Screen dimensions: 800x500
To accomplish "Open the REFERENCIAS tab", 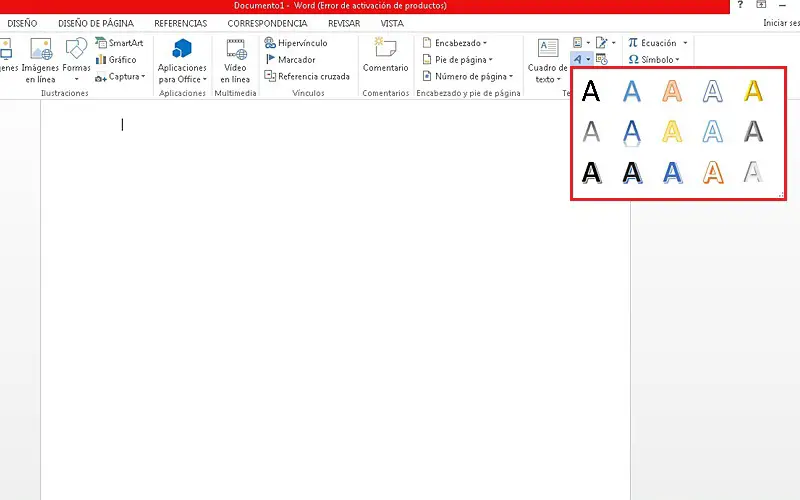I will pos(181,23).
